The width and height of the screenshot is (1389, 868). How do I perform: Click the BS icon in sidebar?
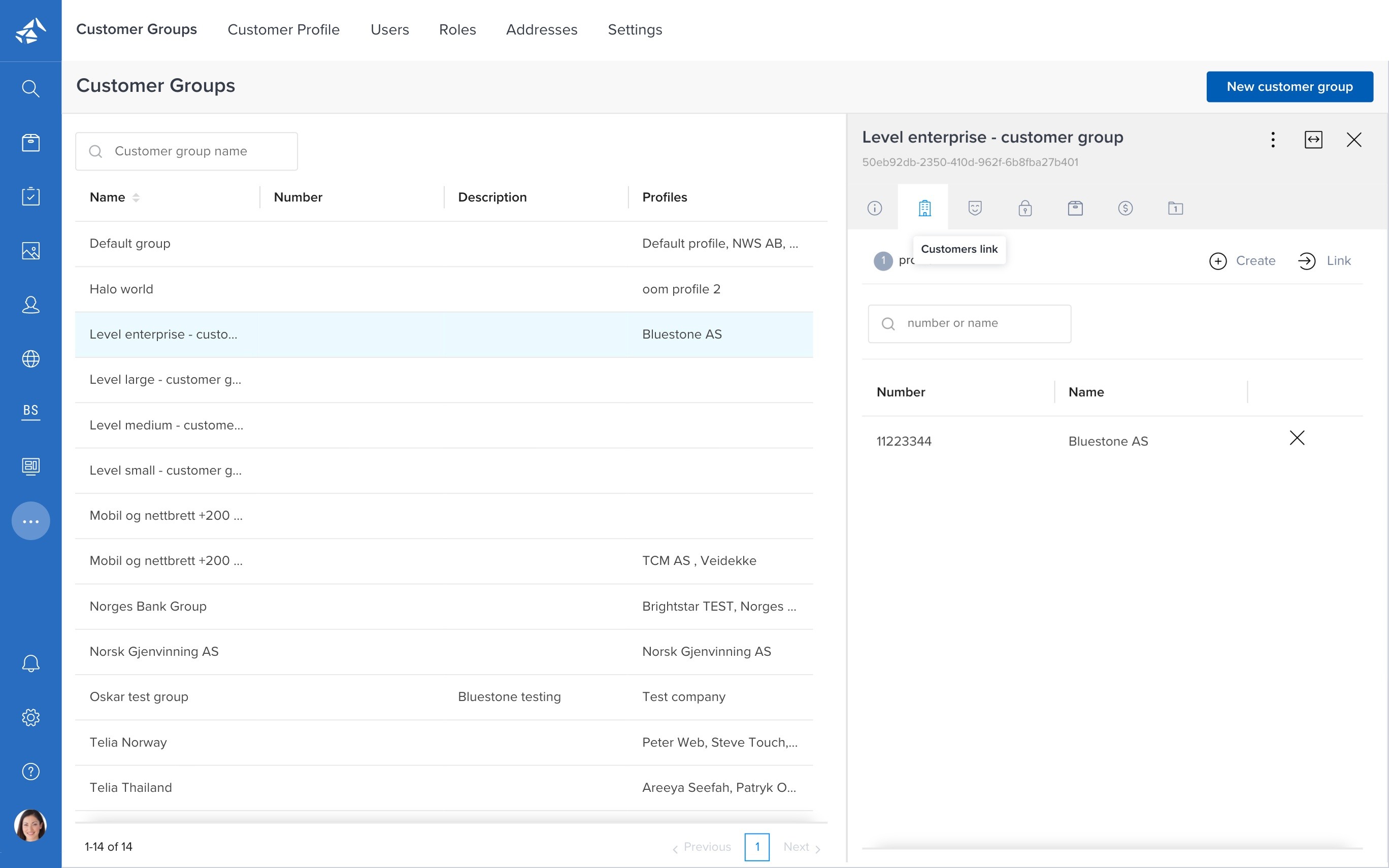[x=30, y=411]
